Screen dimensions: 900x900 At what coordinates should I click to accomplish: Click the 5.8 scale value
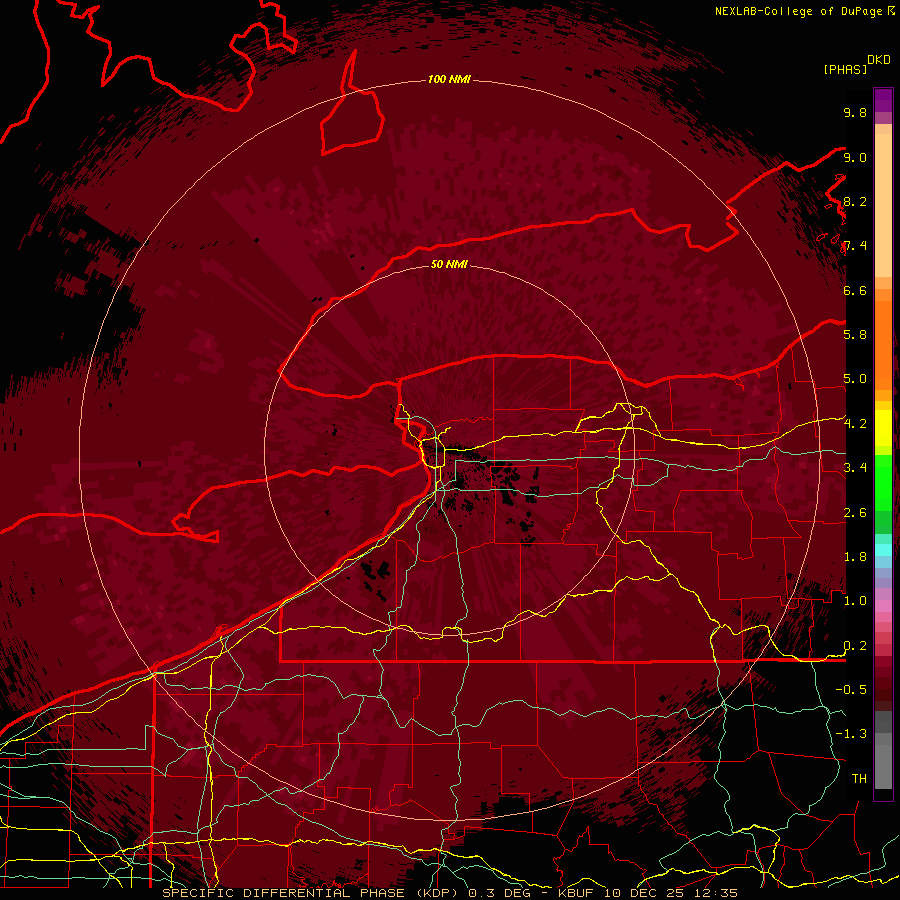[x=855, y=335]
